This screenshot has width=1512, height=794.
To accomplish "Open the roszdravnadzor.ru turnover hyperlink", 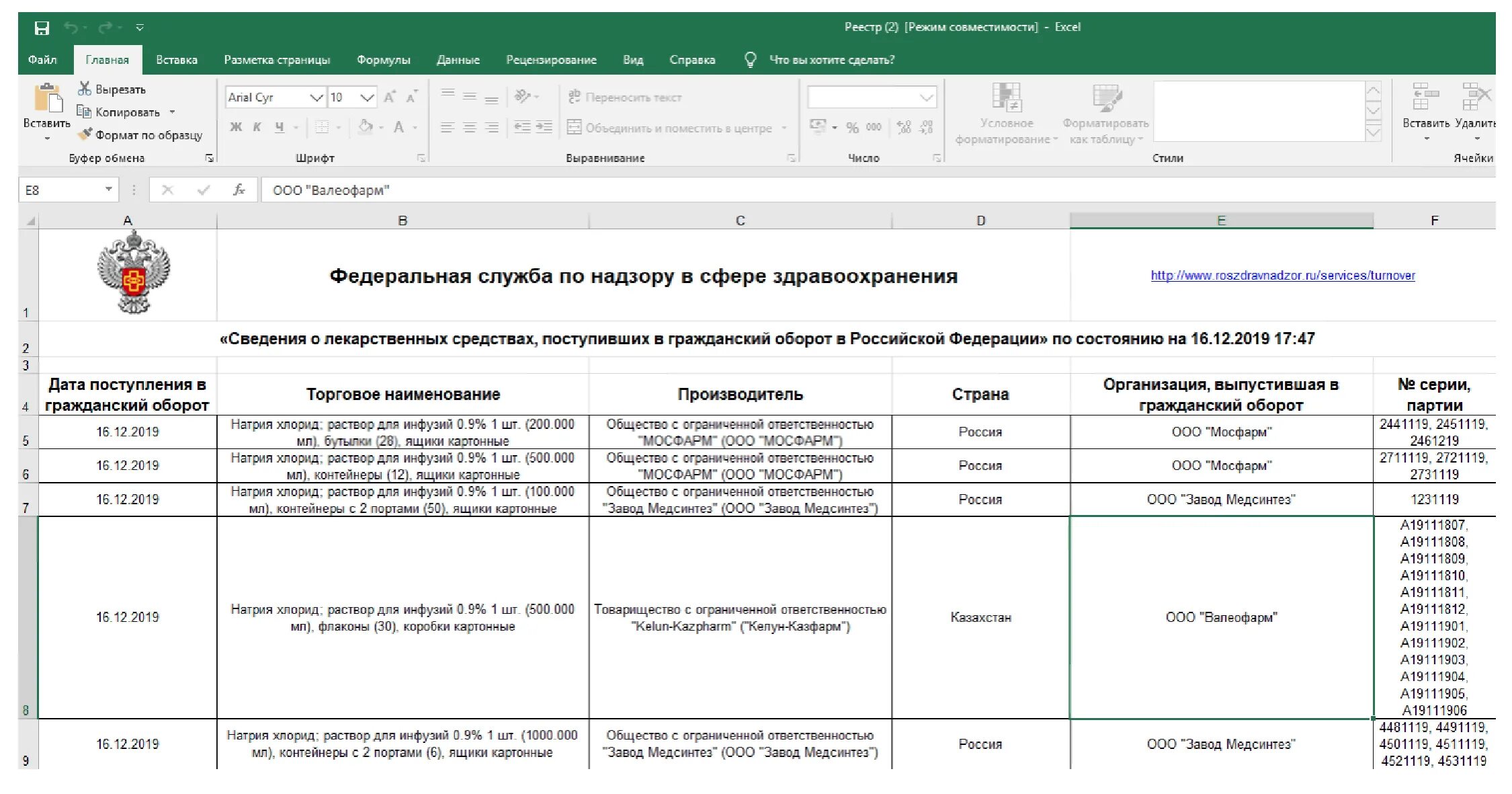I will [1282, 276].
